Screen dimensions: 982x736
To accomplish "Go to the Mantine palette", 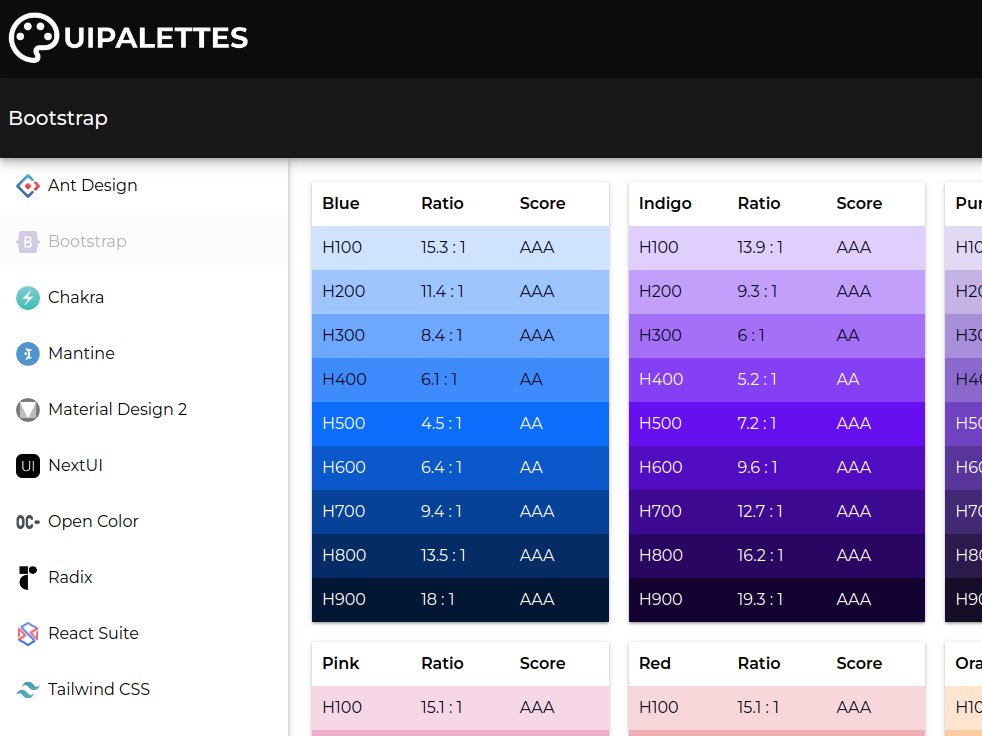I will tap(144, 353).
